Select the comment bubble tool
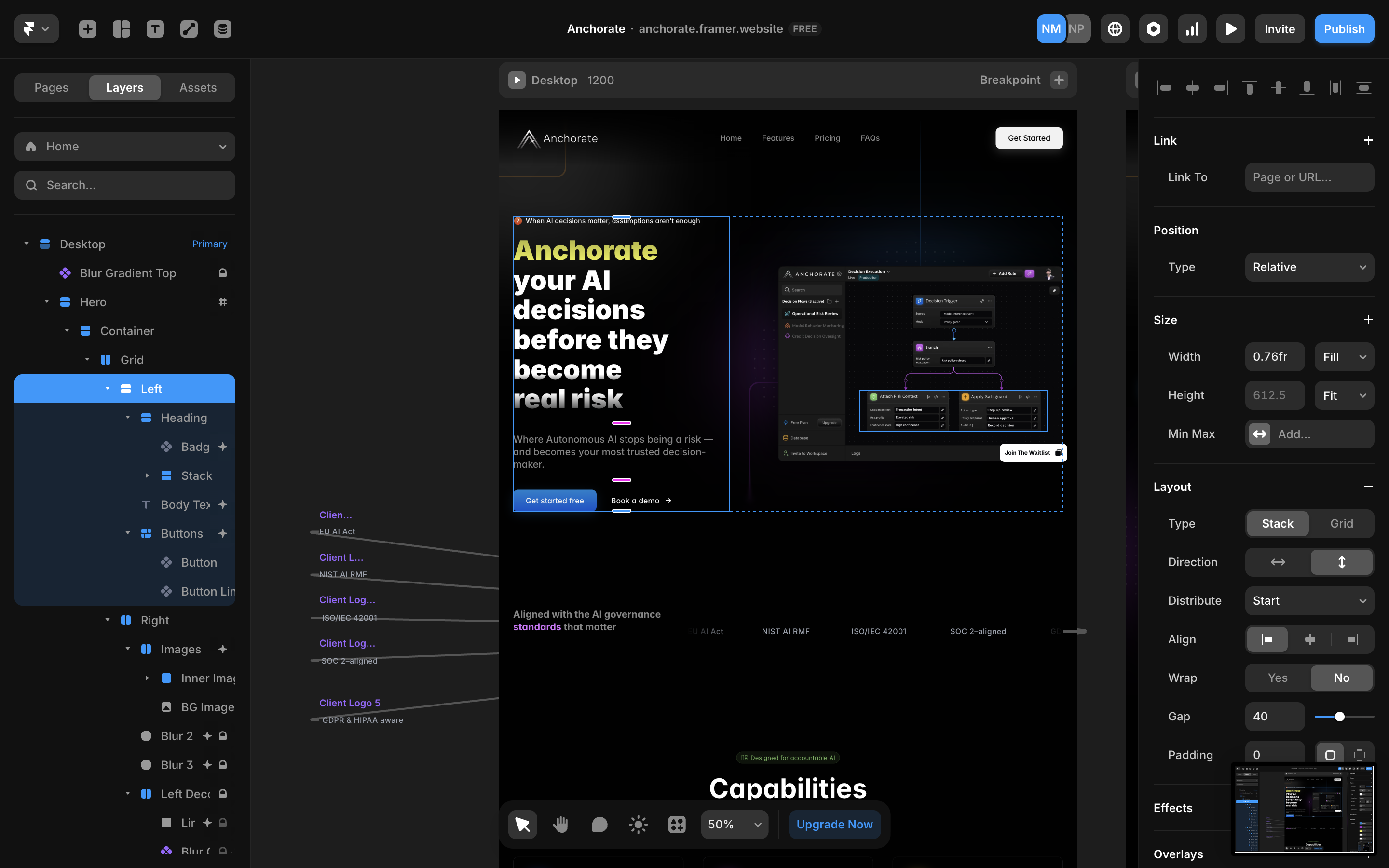The image size is (1389, 868). [x=599, y=825]
